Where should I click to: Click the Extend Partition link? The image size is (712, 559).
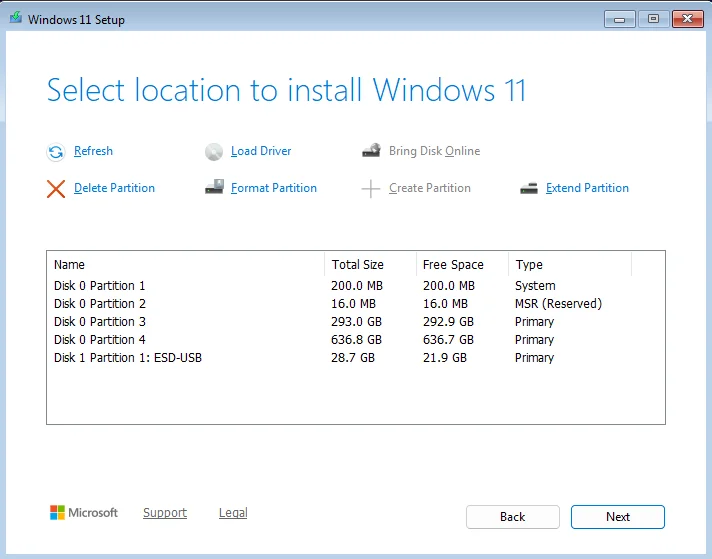point(587,188)
